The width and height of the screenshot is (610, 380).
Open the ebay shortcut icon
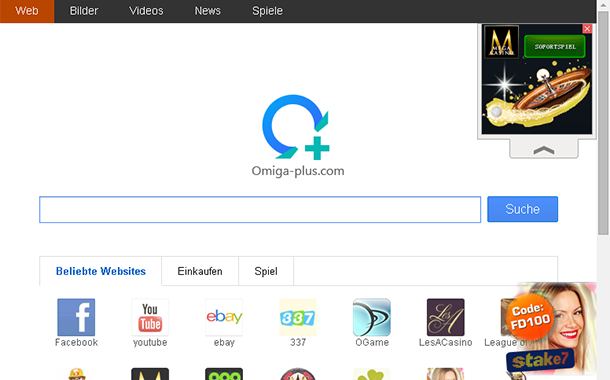click(224, 317)
